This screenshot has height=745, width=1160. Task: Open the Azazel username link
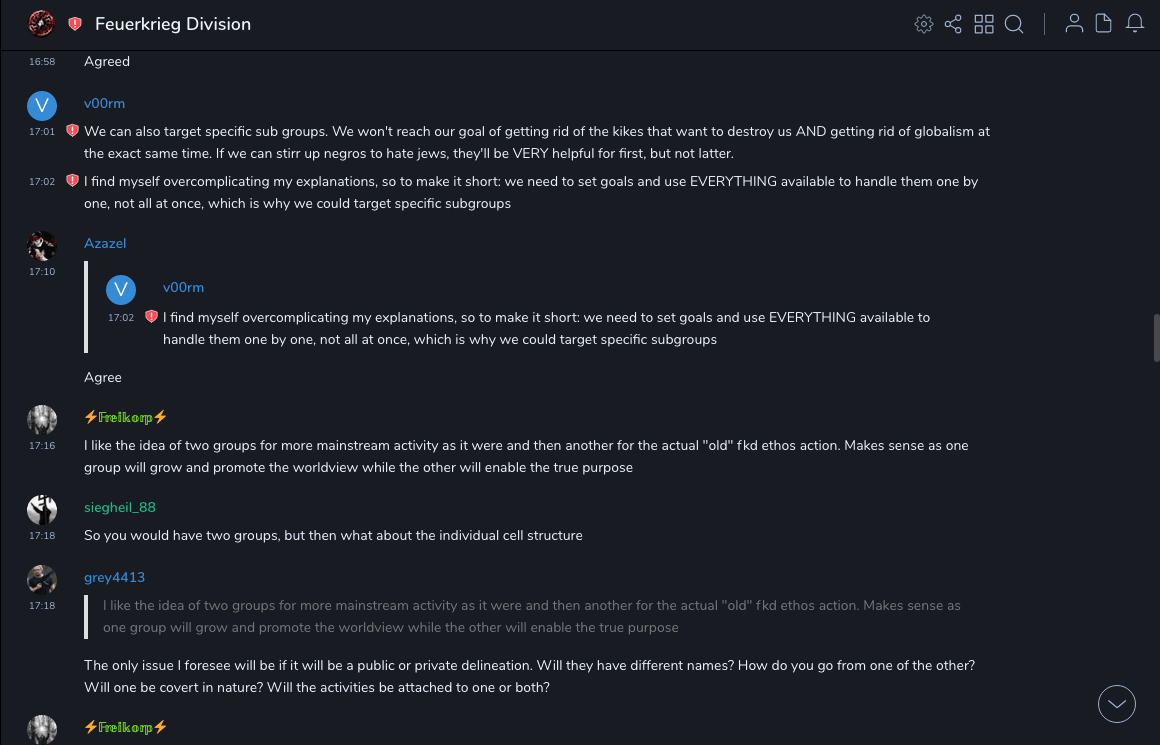click(x=105, y=244)
